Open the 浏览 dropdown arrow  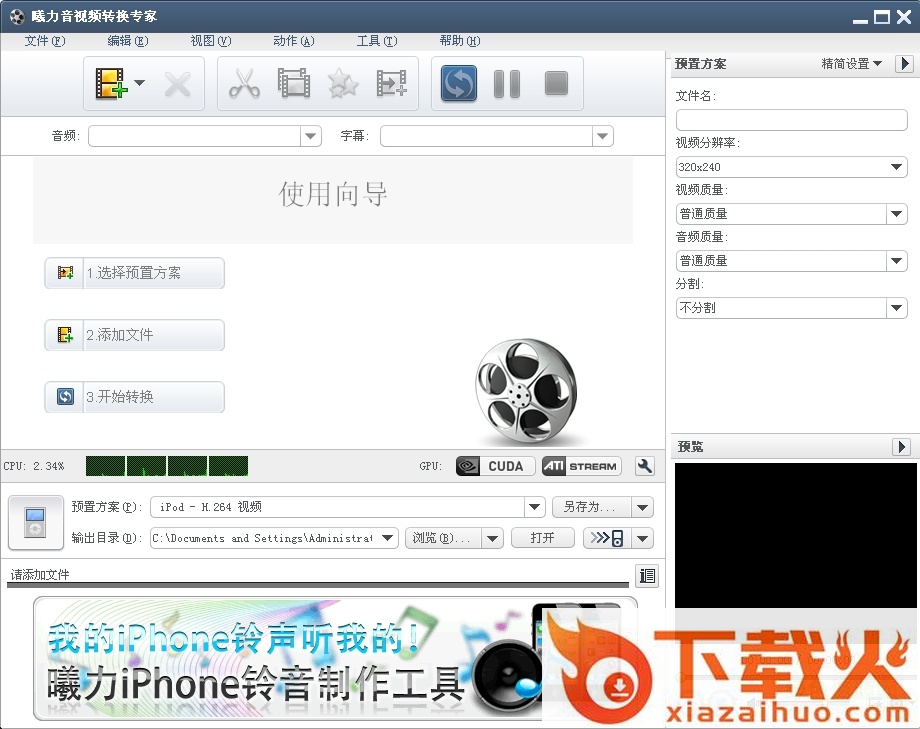[x=493, y=538]
